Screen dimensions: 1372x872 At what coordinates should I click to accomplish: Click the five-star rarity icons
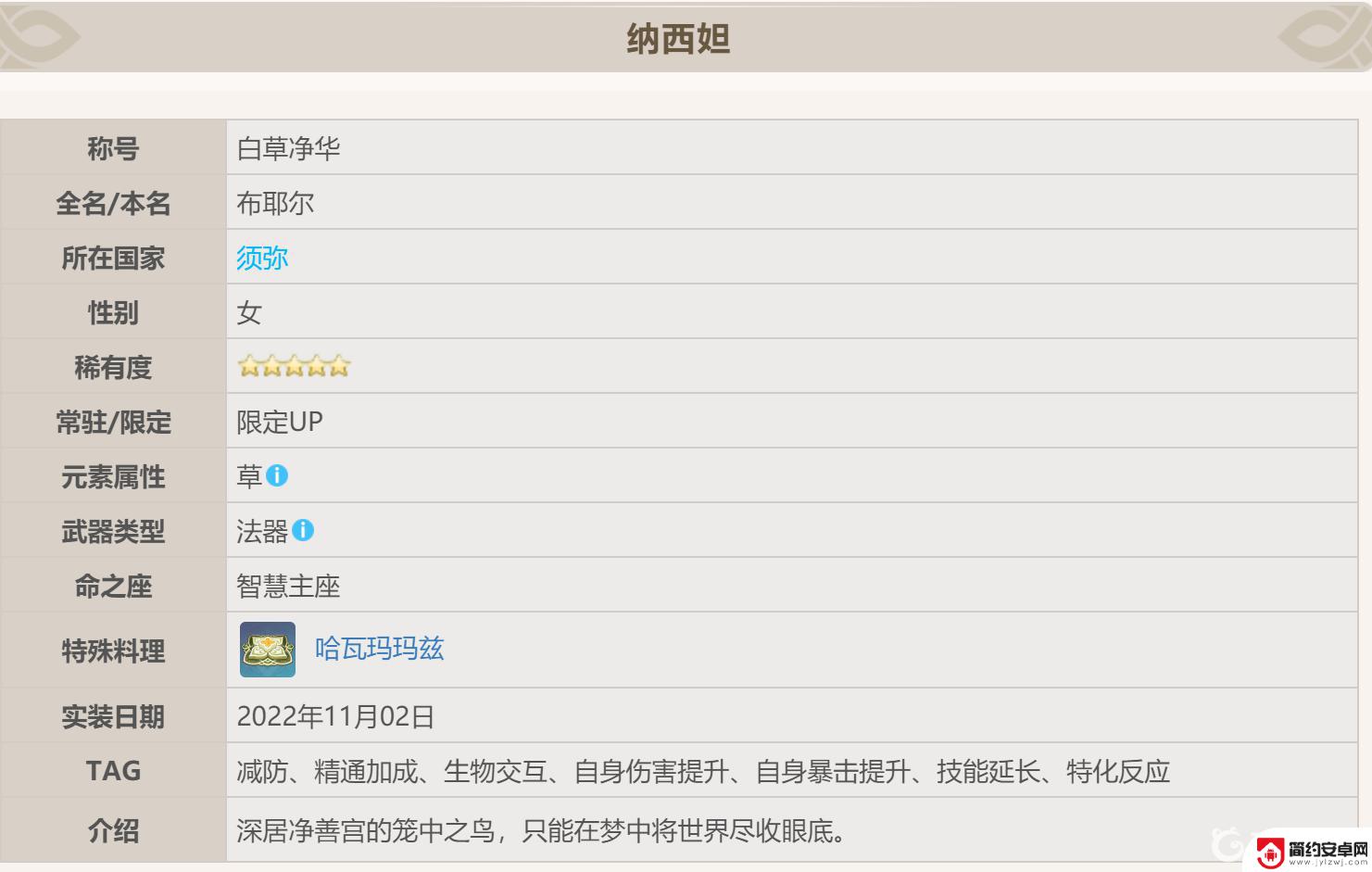[294, 366]
